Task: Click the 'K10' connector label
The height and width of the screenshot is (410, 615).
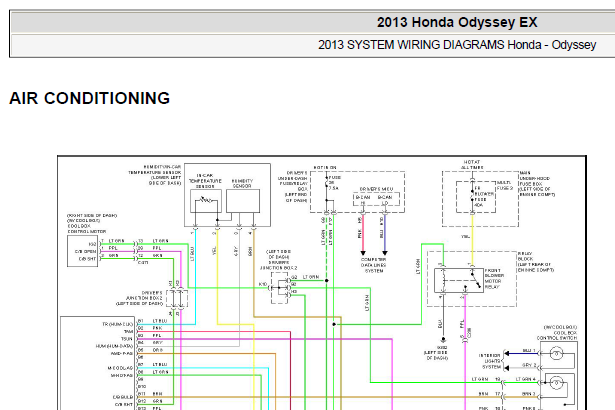Action: (263, 284)
